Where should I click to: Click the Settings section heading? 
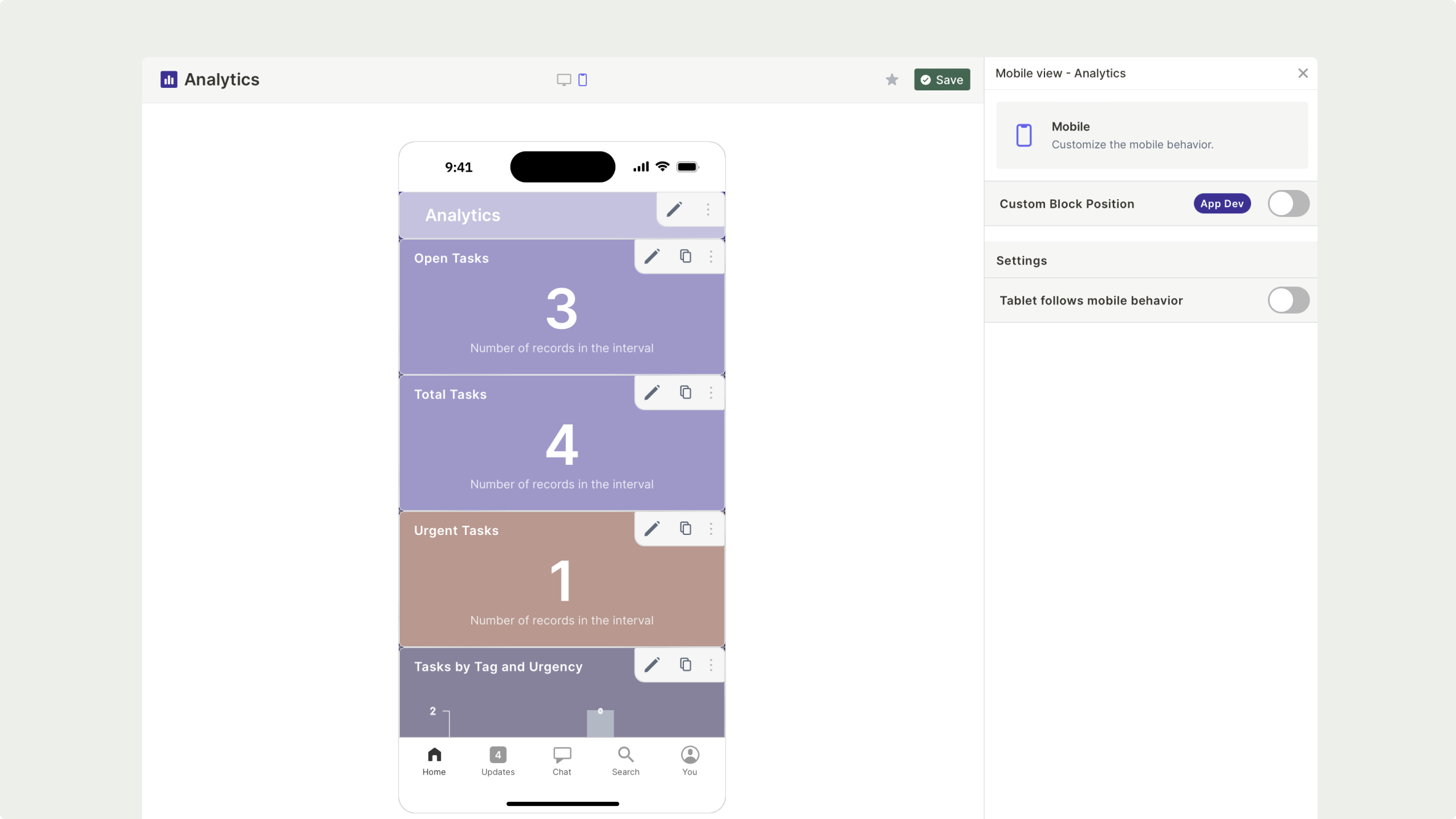pos(1021,261)
